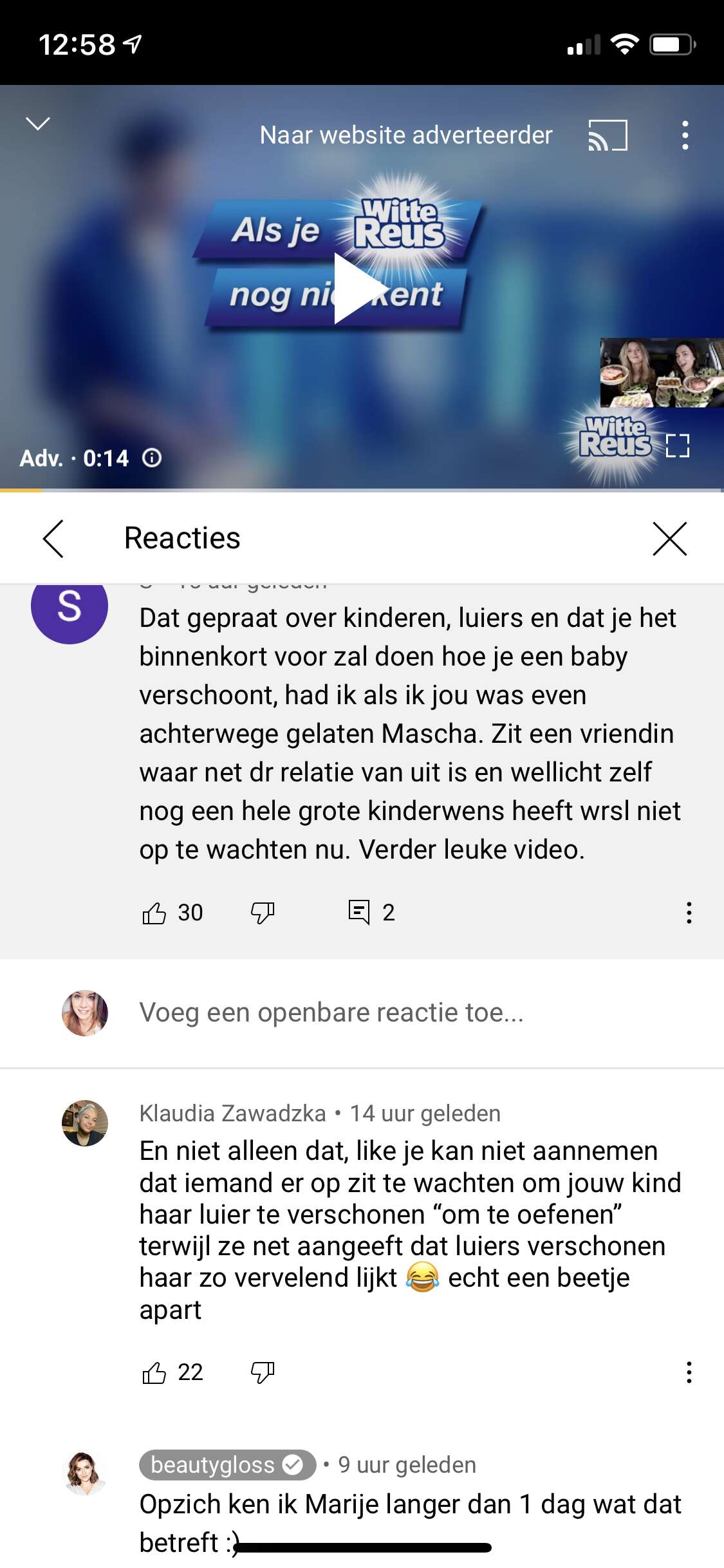724x1568 pixels.
Task: Tap the Cast to device icon
Action: [x=608, y=135]
